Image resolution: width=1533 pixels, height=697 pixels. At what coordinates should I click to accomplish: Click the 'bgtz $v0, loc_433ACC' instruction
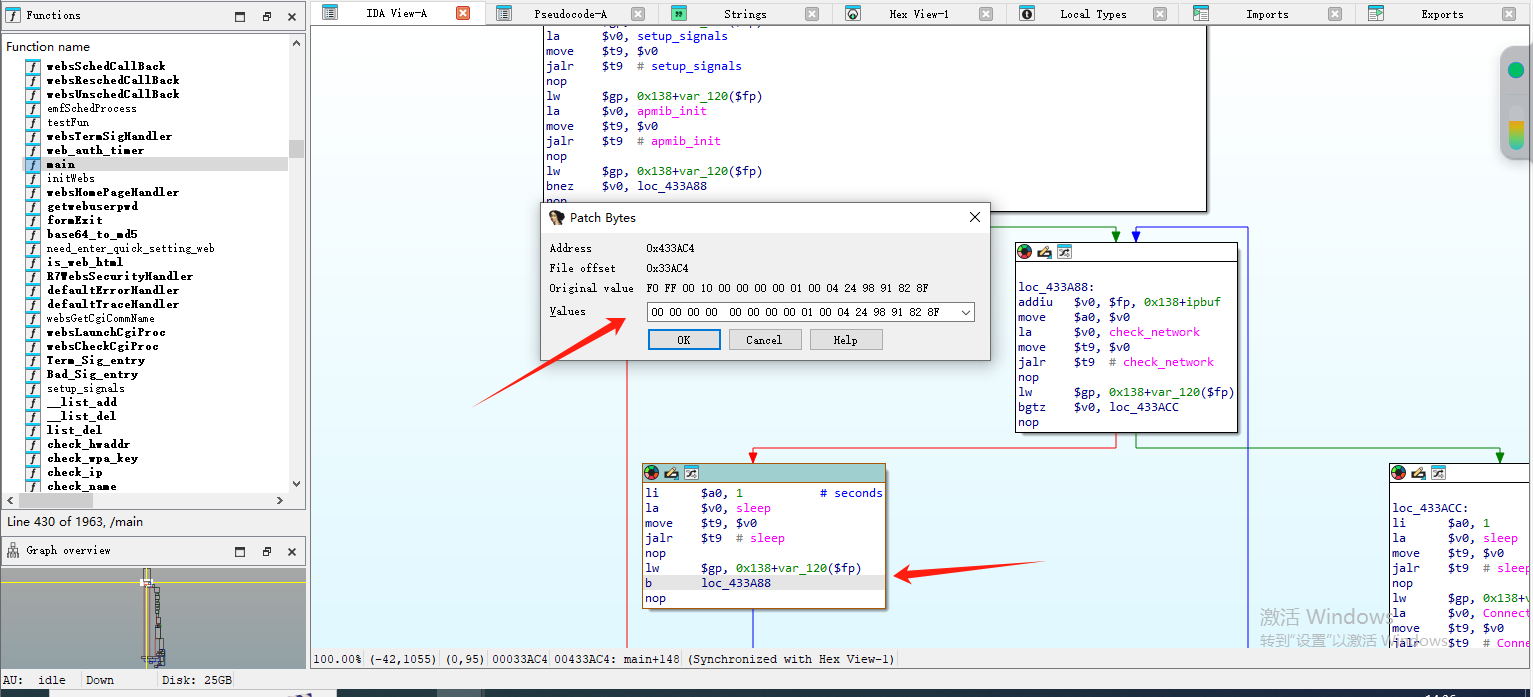coord(1098,407)
